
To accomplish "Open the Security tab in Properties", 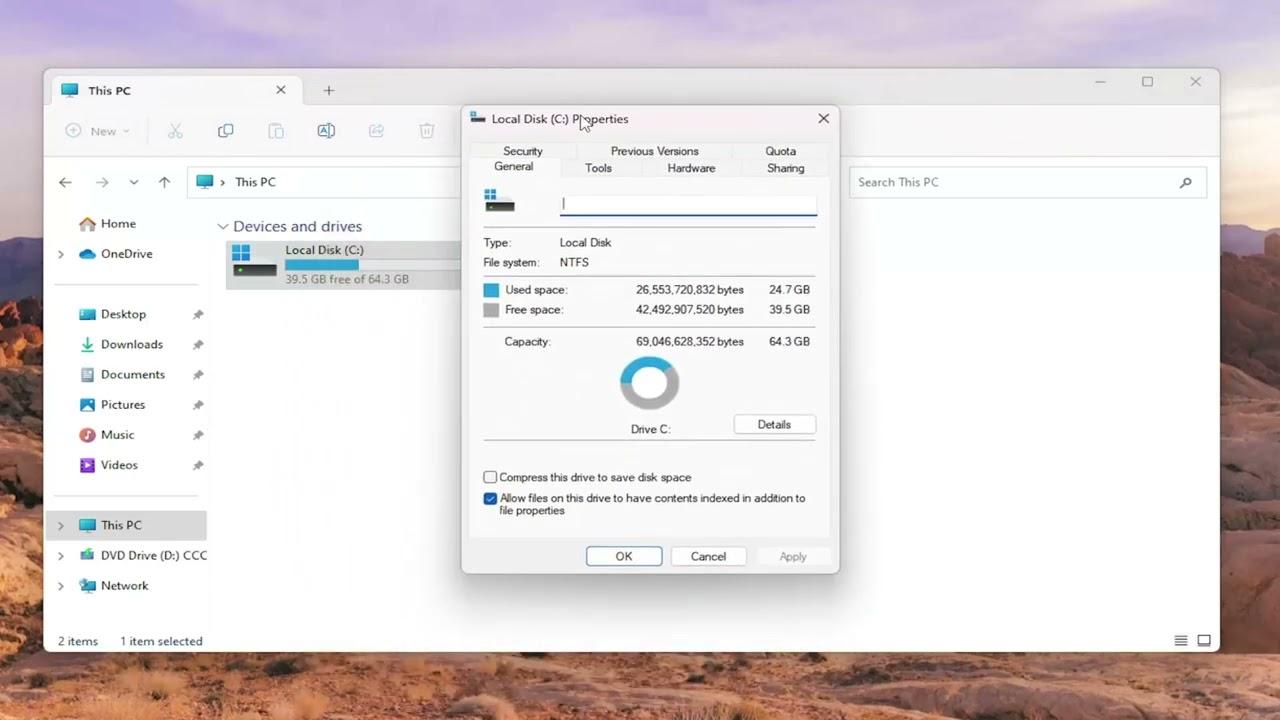I will 523,150.
